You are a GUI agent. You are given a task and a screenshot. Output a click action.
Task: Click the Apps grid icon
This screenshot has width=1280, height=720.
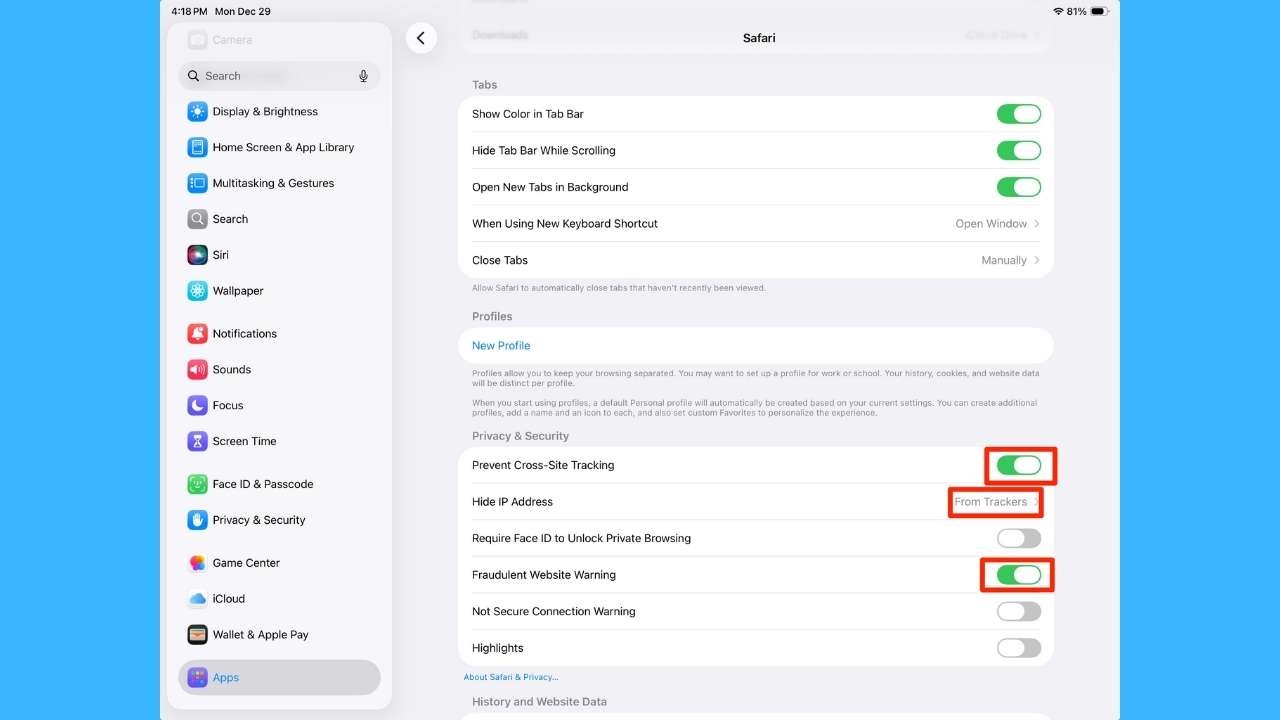[x=197, y=678]
